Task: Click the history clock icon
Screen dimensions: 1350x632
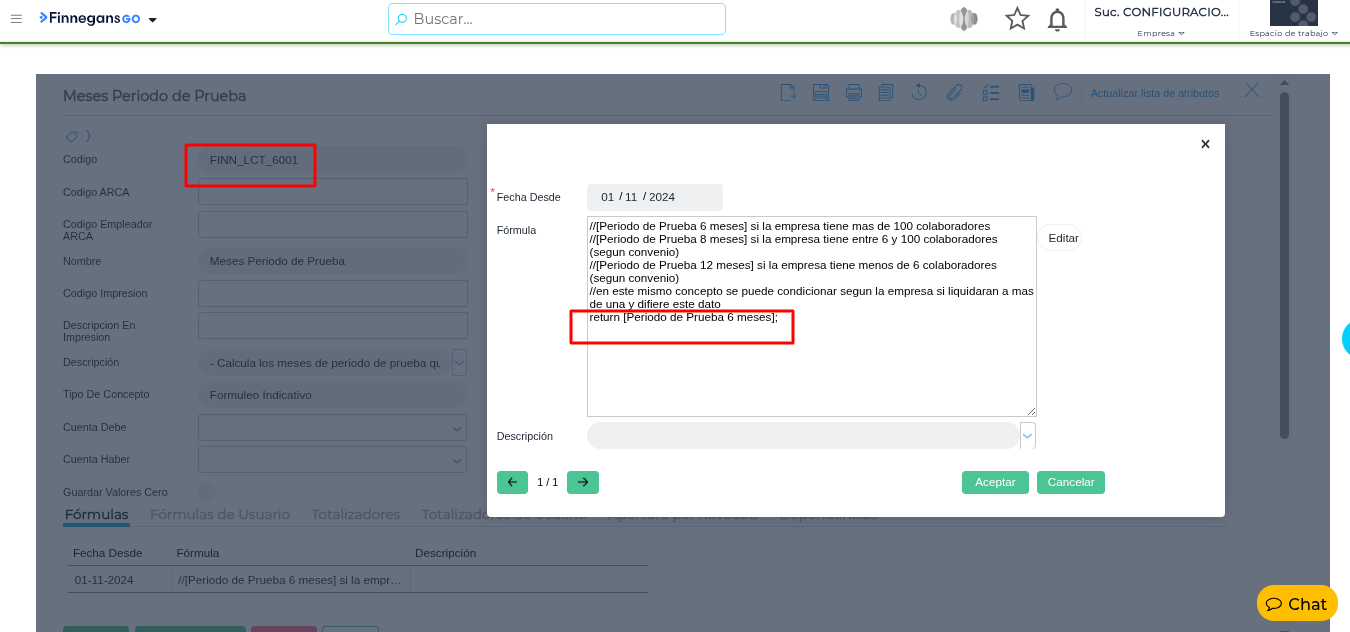Action: (920, 93)
